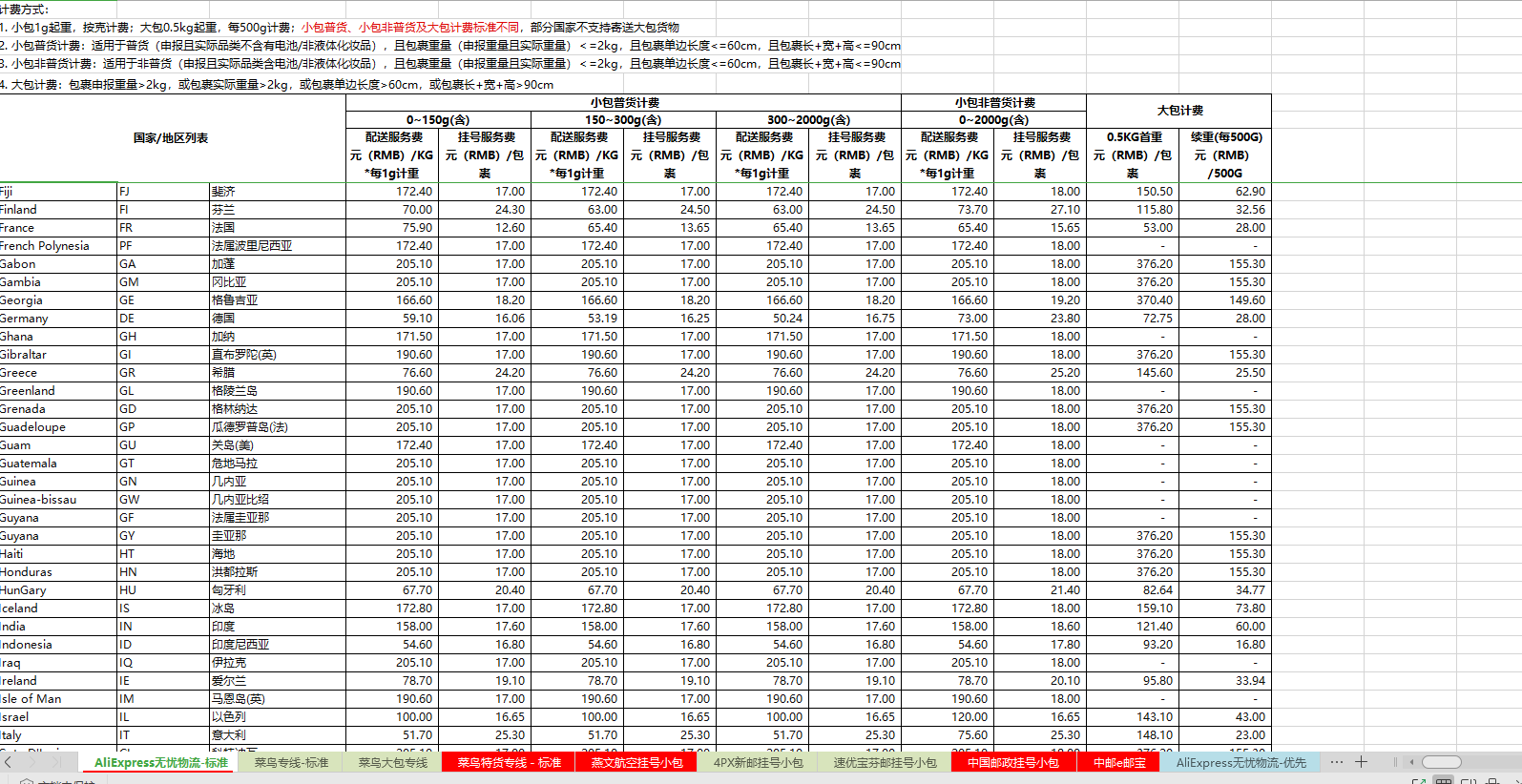Click the 小包非普货计费 header cell
This screenshot has width=1522, height=784.
[993, 102]
